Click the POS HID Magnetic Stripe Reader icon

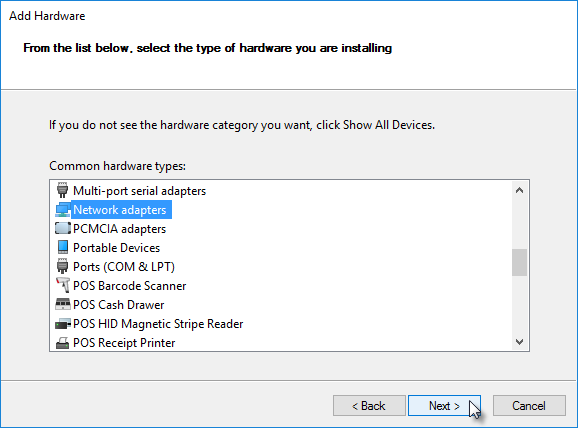(x=63, y=324)
